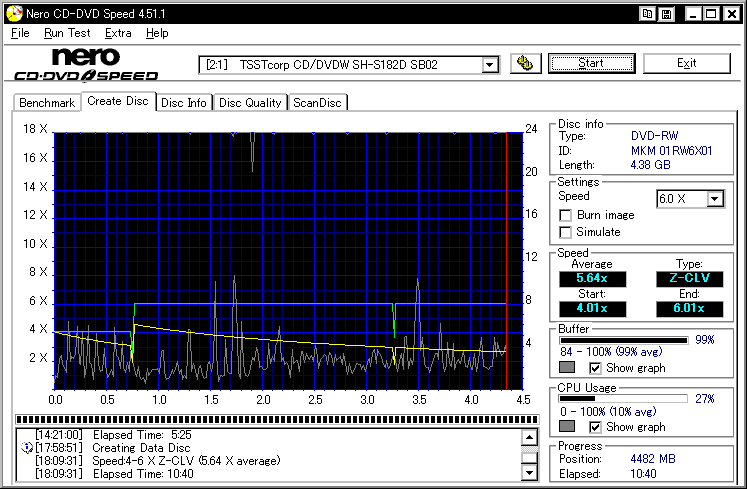Click the 99% buffer percentage
747x489 pixels.
(x=705, y=340)
